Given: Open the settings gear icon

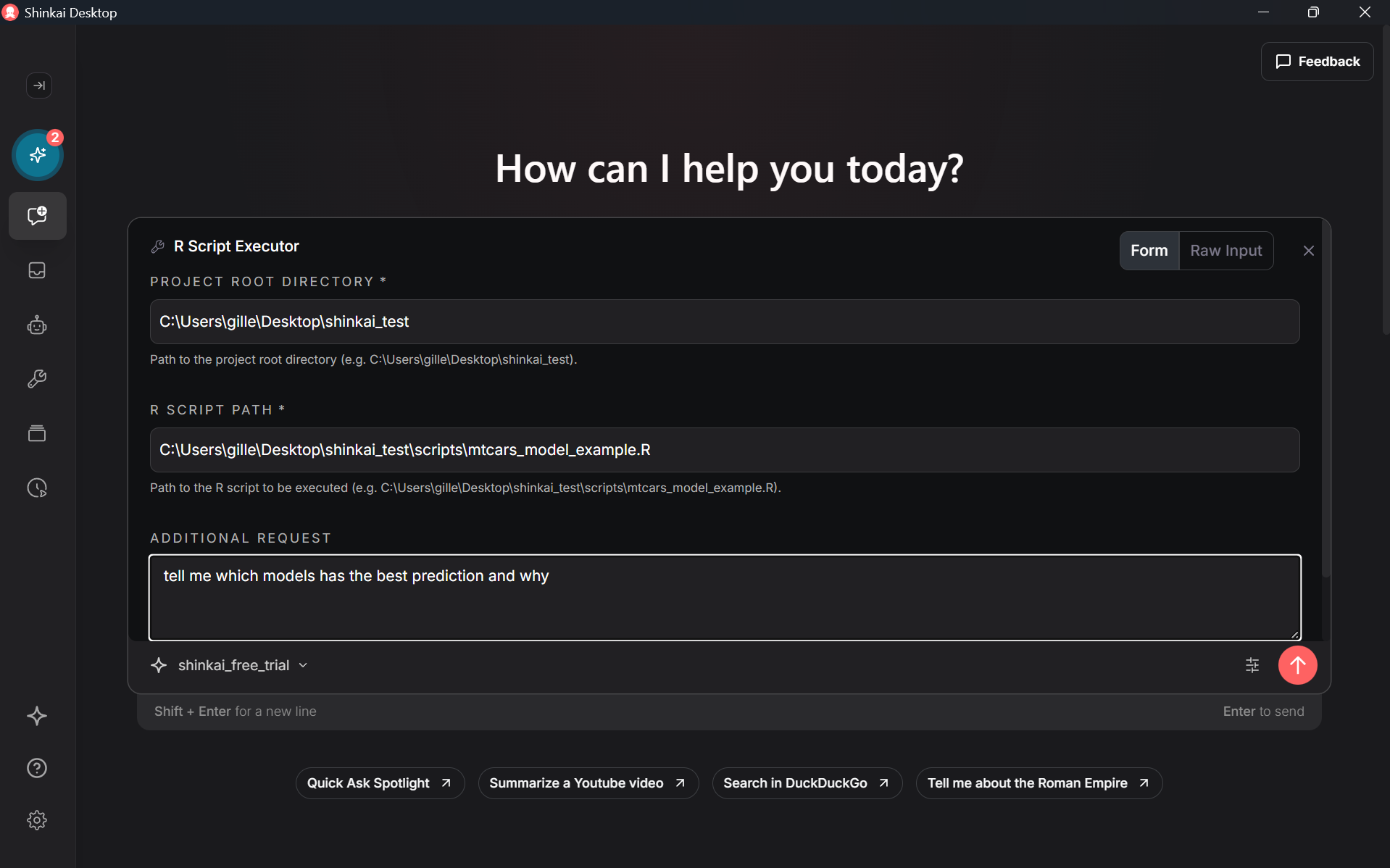Looking at the screenshot, I should [37, 820].
